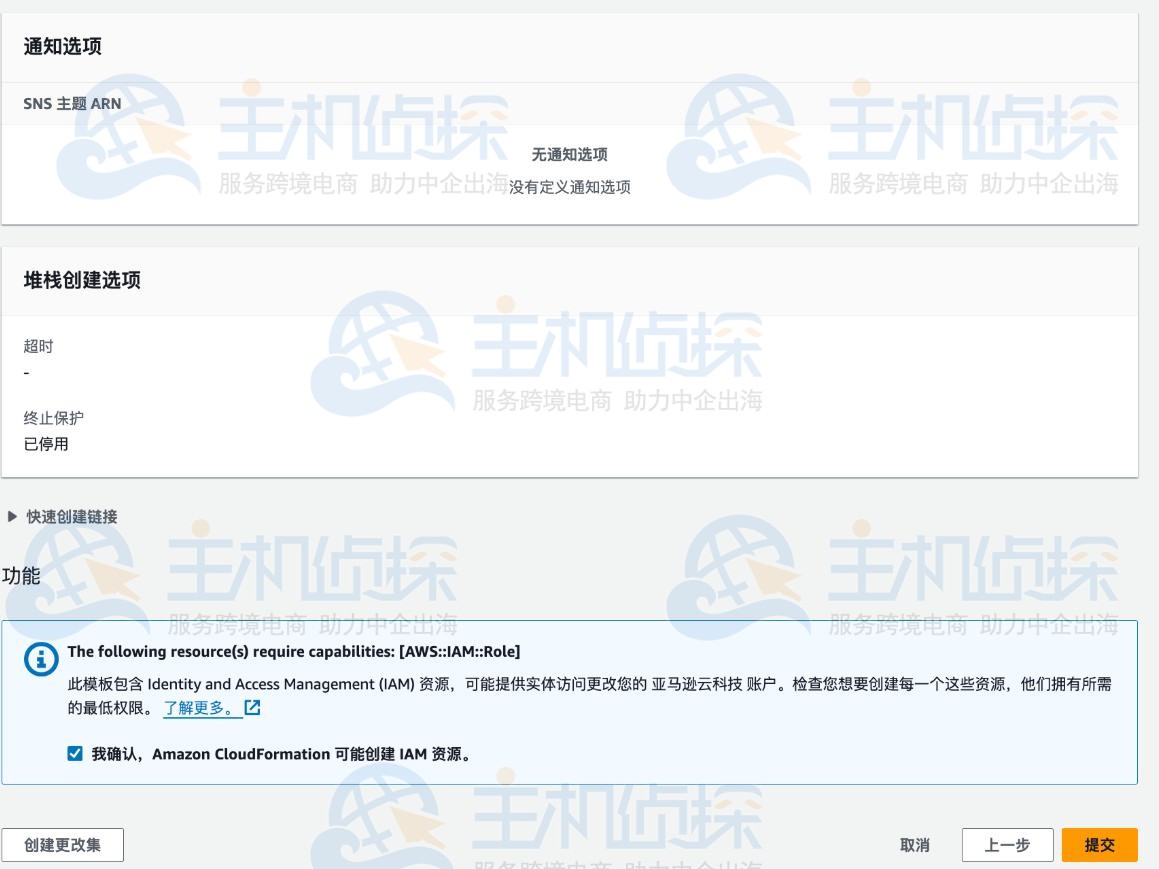The height and width of the screenshot is (869, 1159).
Task: Select the 通知选项 section heading
Action: click(x=63, y=46)
